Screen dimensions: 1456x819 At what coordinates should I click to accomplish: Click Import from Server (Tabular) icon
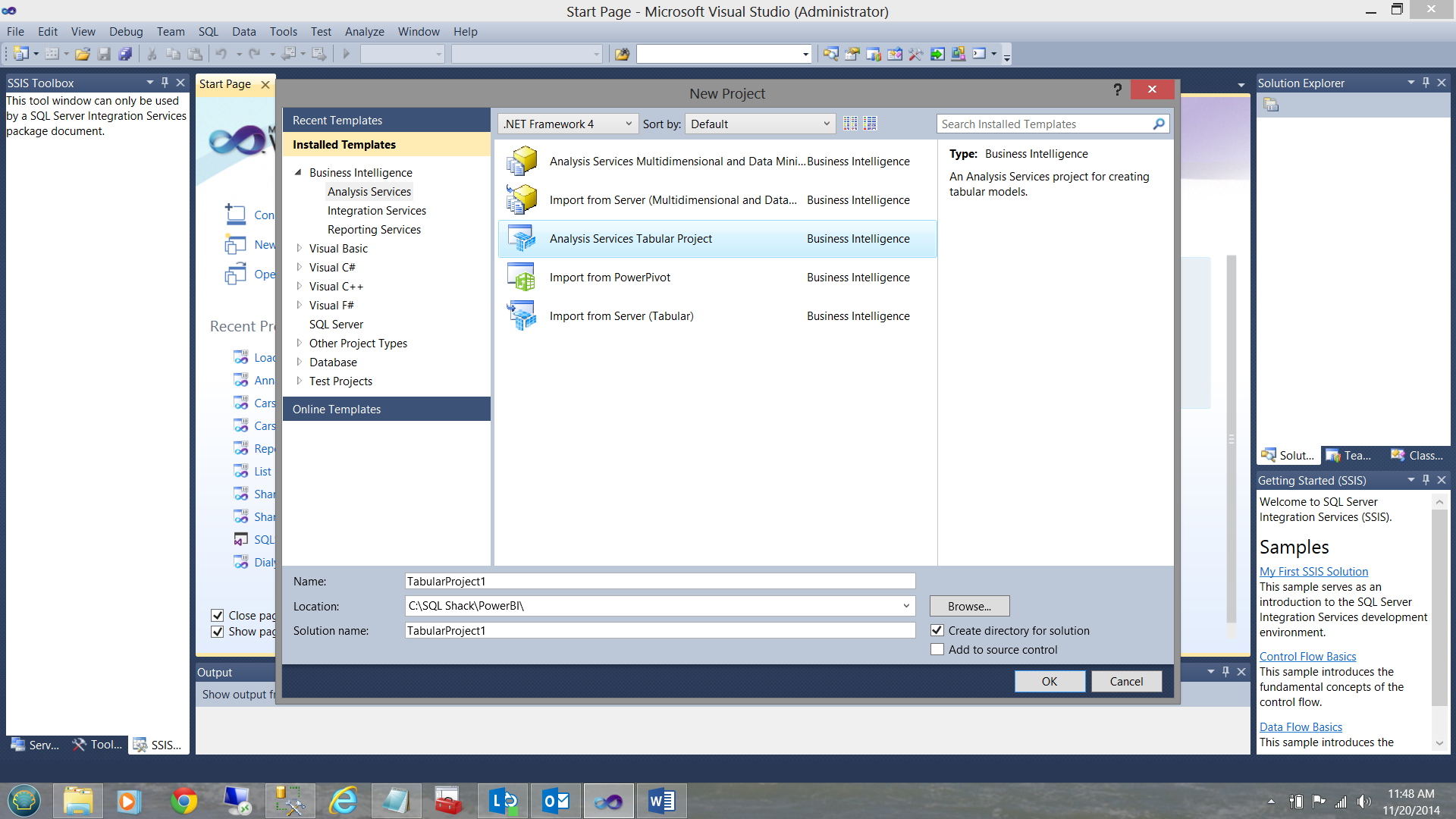pyautogui.click(x=522, y=316)
